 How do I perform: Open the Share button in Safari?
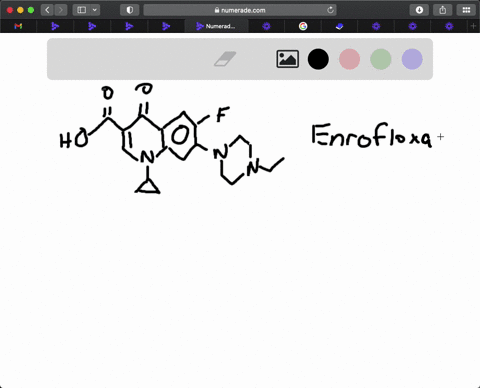click(443, 10)
